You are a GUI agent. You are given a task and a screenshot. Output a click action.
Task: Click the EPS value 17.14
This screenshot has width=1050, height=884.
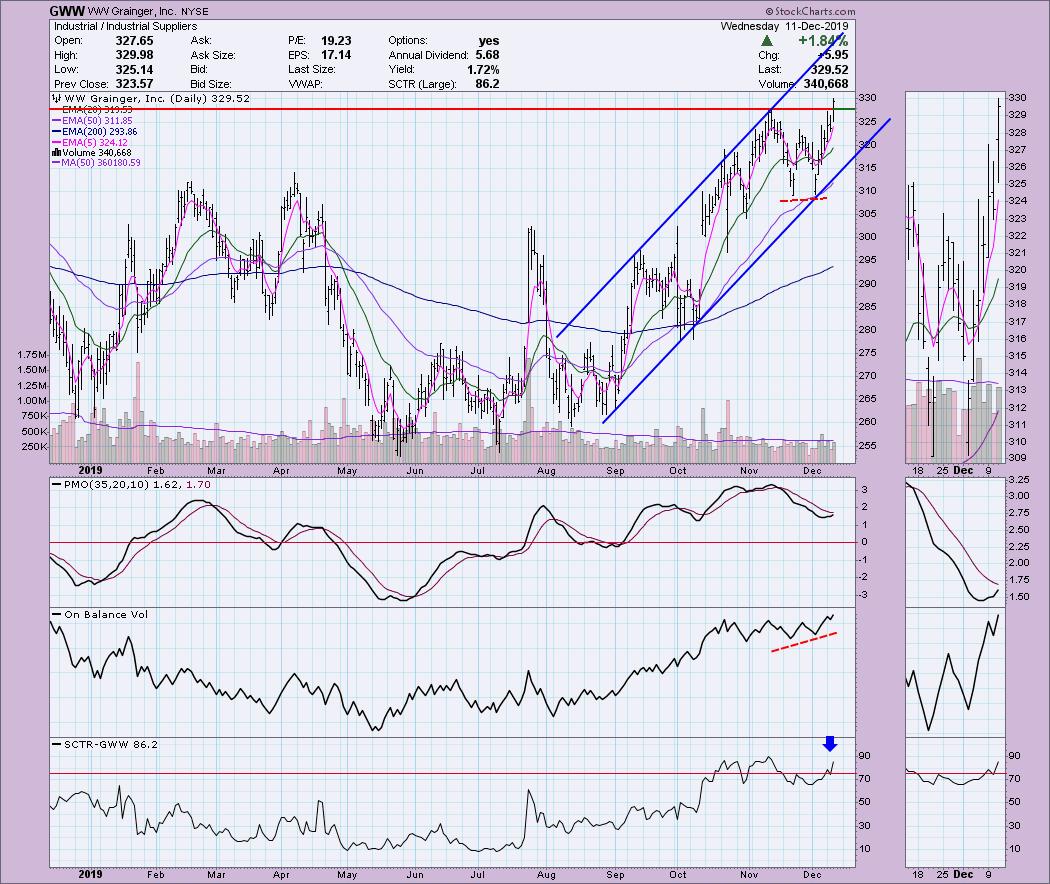[x=336, y=55]
